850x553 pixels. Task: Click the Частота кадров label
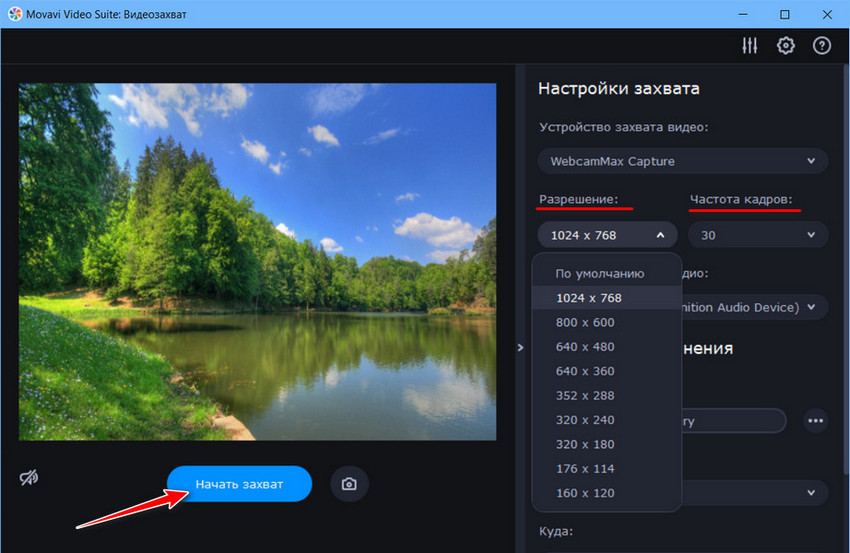click(740, 200)
